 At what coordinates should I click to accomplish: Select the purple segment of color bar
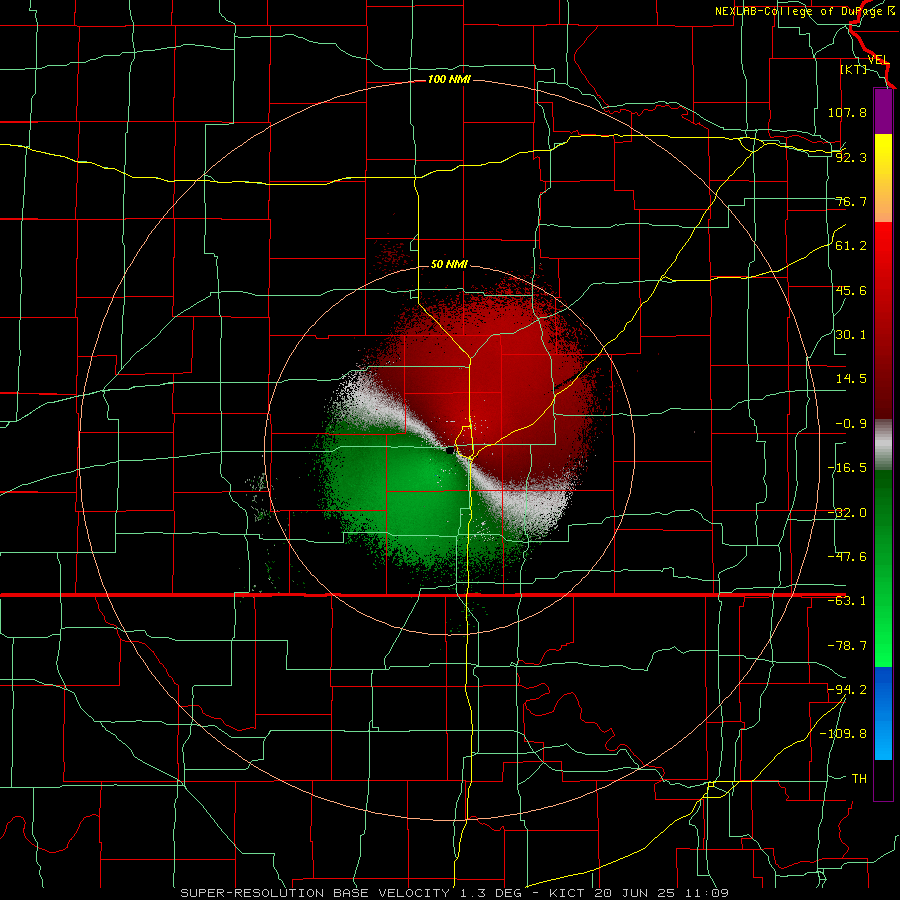point(883,112)
